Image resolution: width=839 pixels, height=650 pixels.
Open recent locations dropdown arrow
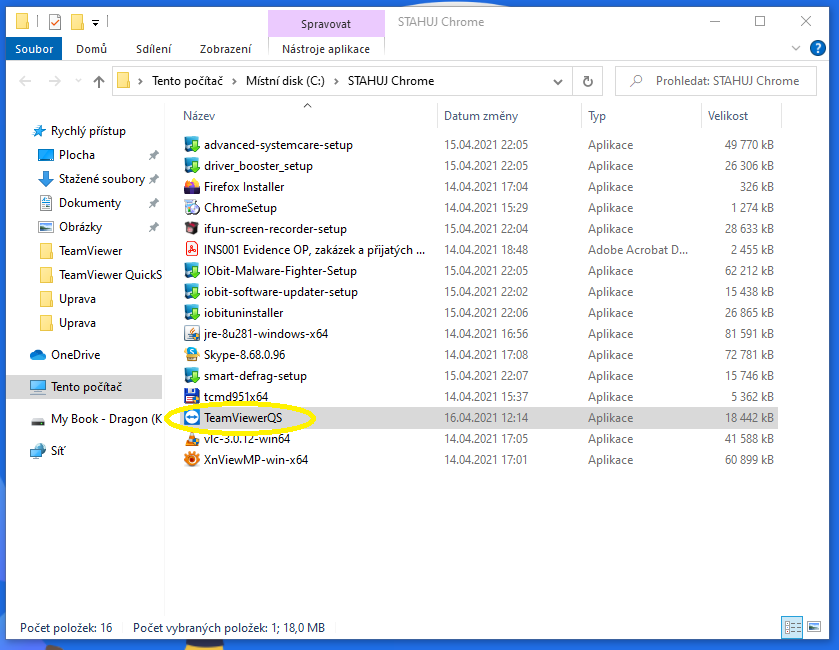(x=78, y=81)
